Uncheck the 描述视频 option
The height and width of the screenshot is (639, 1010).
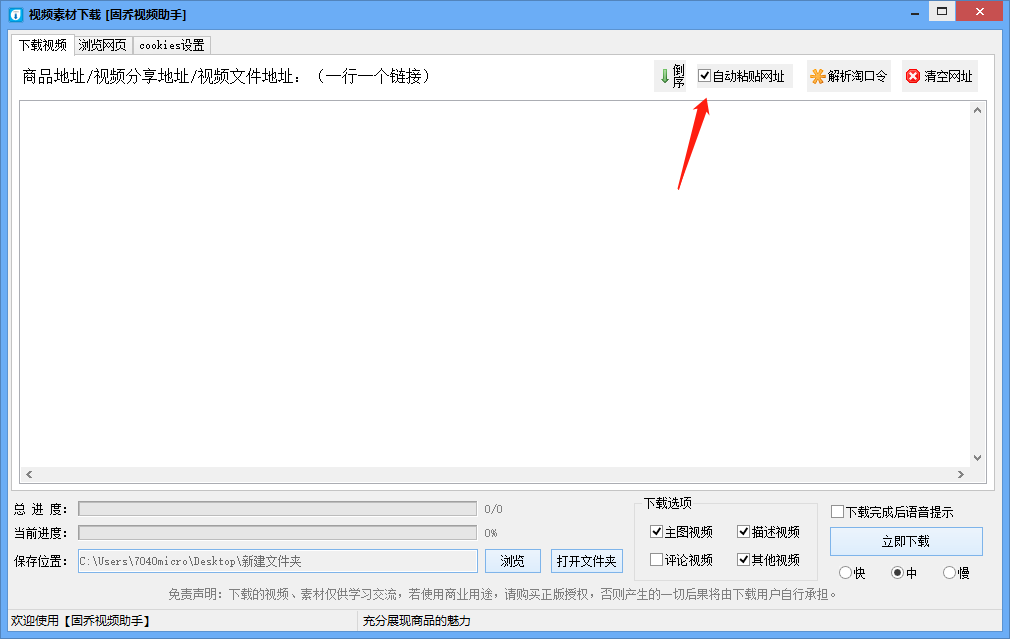tap(745, 532)
